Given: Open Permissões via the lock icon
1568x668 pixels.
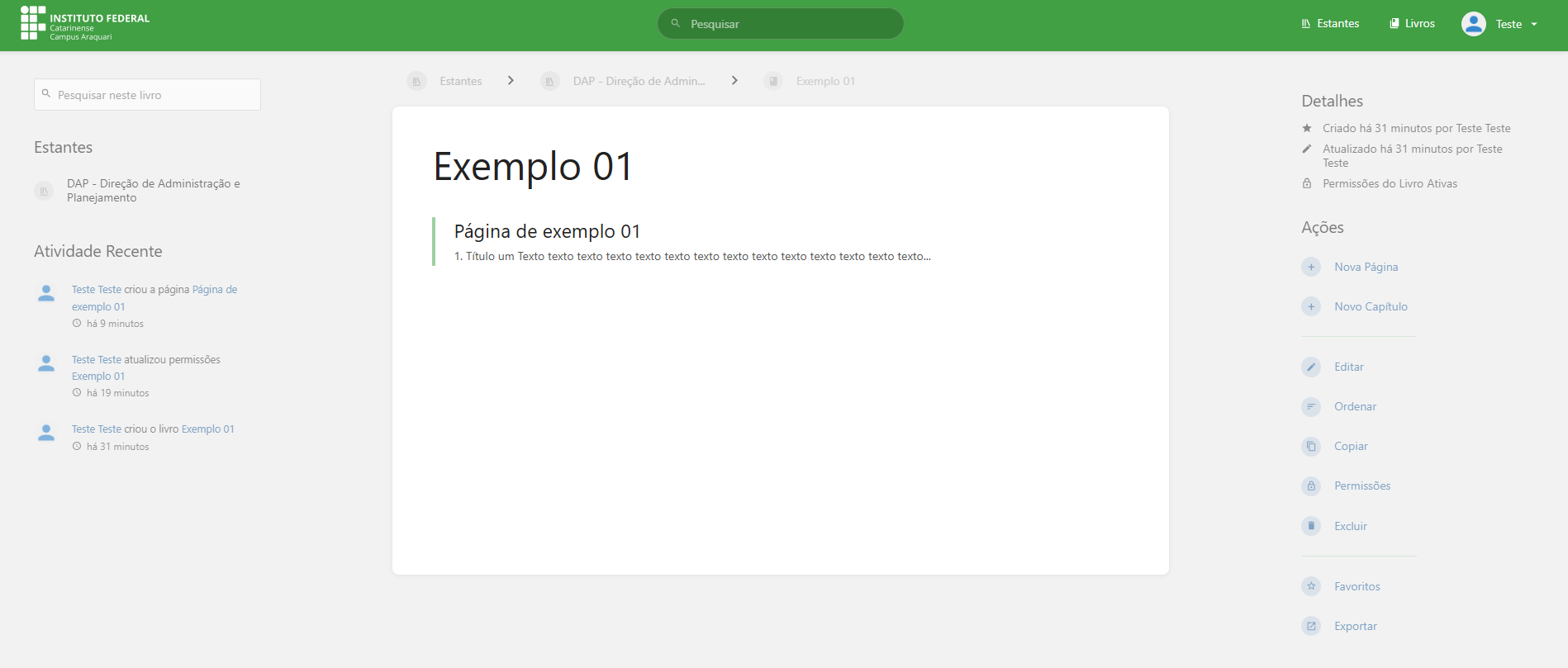Looking at the screenshot, I should click(x=1311, y=486).
